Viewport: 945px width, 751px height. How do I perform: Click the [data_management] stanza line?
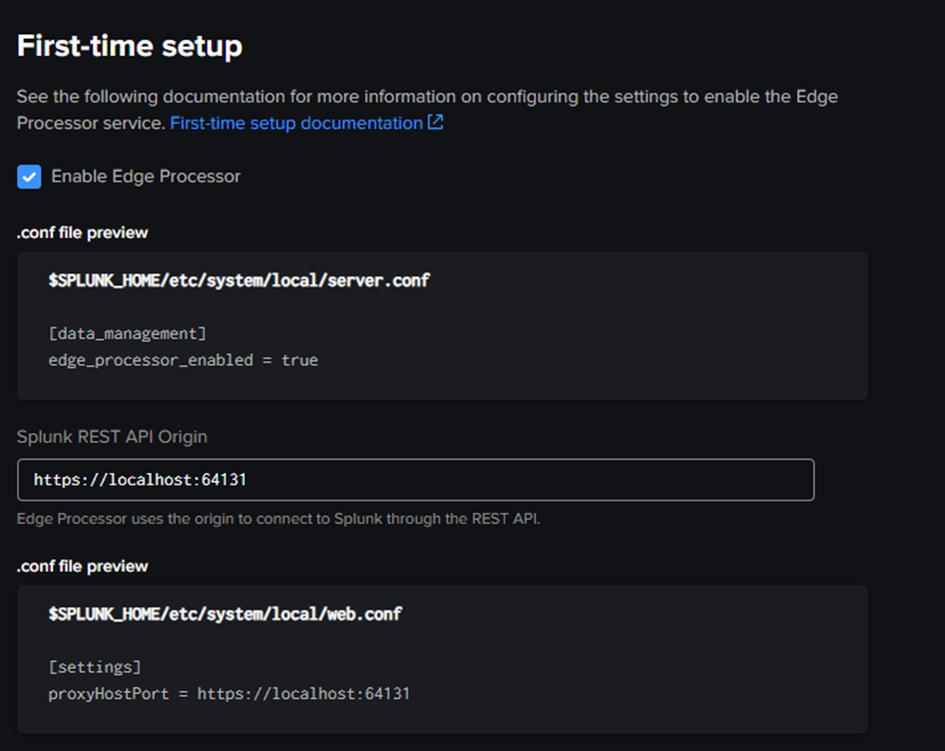(x=127, y=333)
